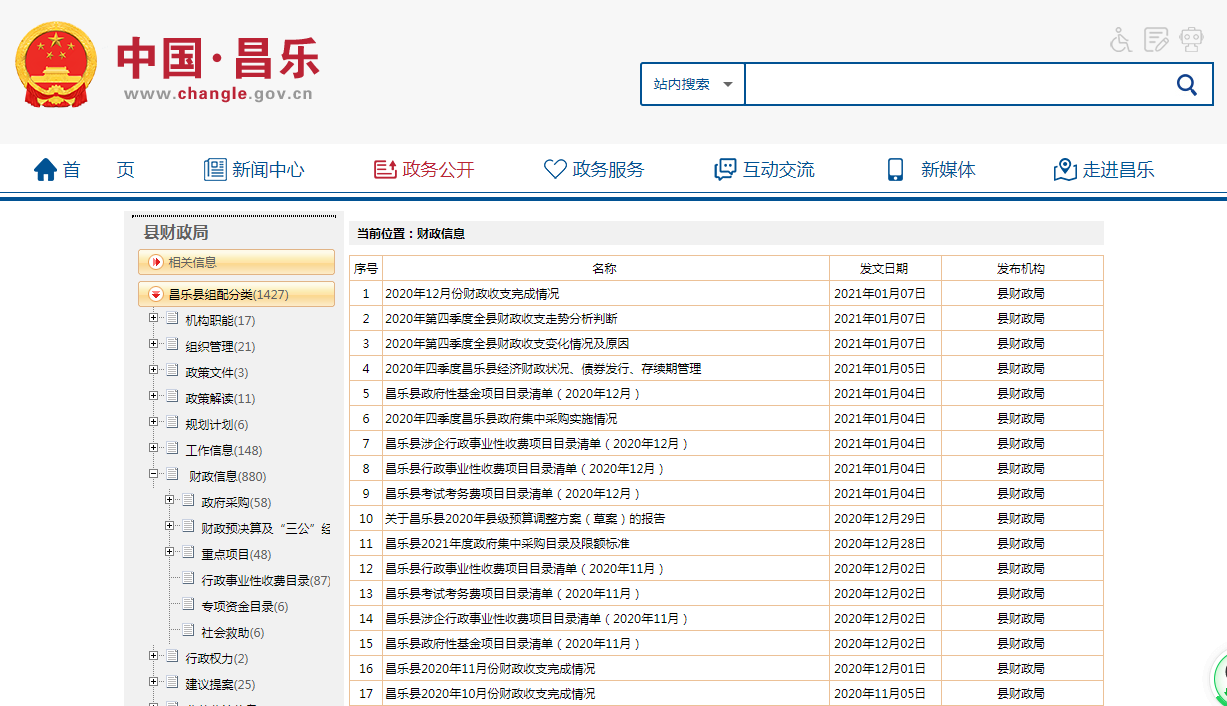The image size is (1227, 706).
Task: Collapse the 财政信息 tree node
Action: [x=154, y=475]
